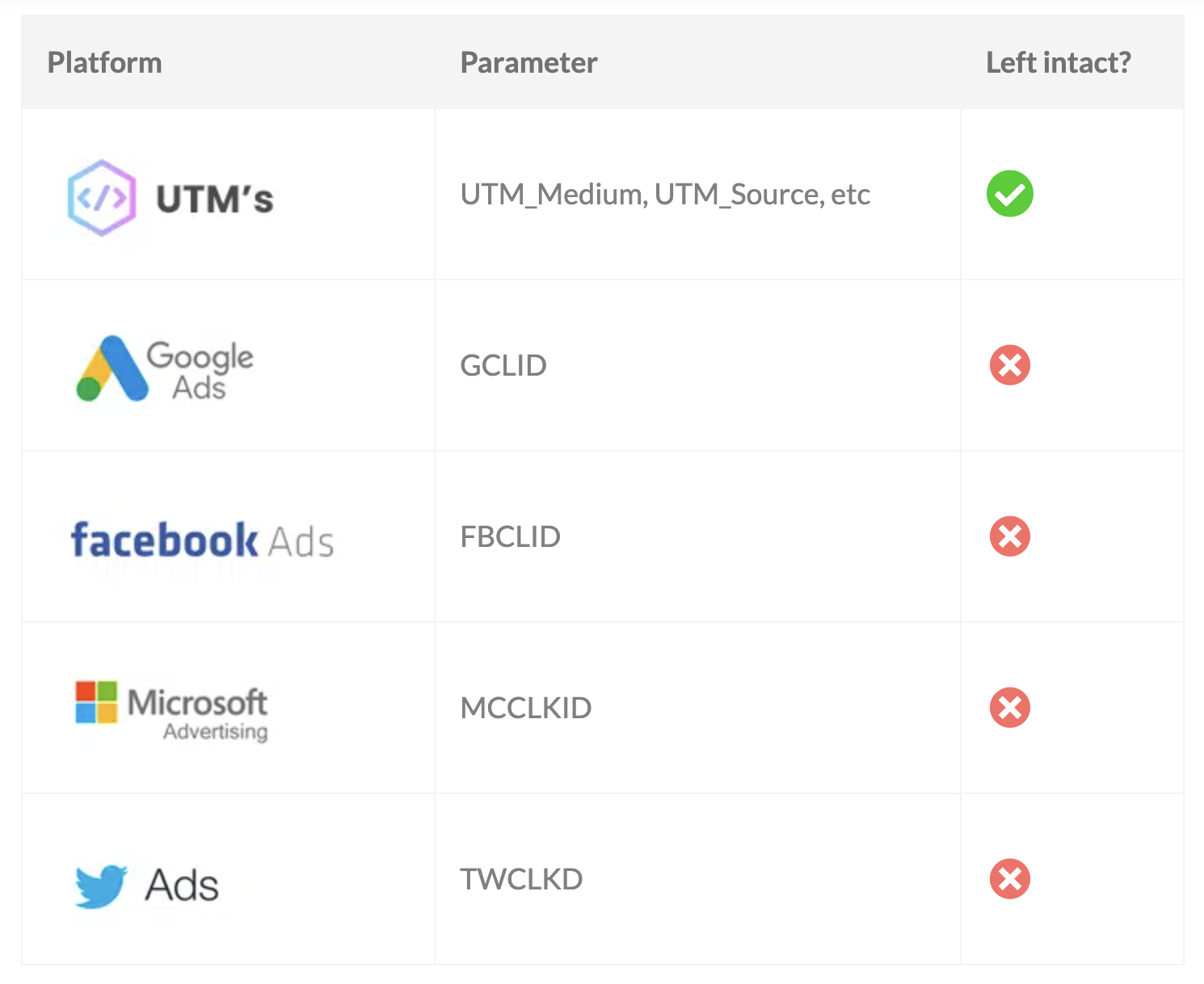1204x984 pixels.
Task: Select the MCCLKID parameter cell
Action: coord(525,709)
